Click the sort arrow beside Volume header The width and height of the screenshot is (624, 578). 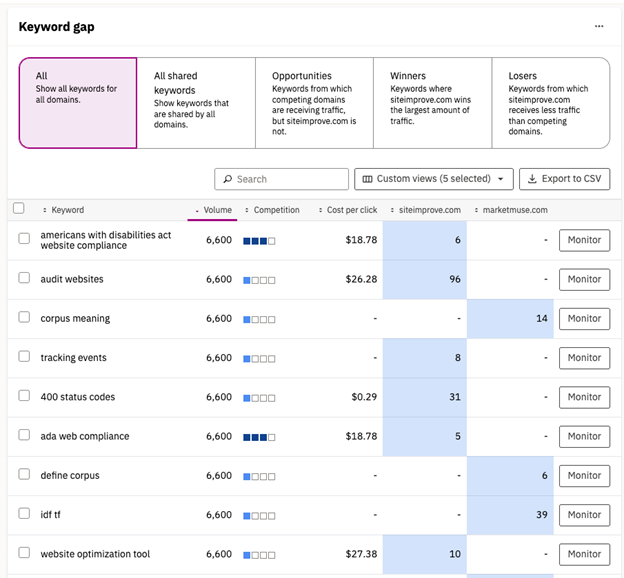[x=196, y=210]
